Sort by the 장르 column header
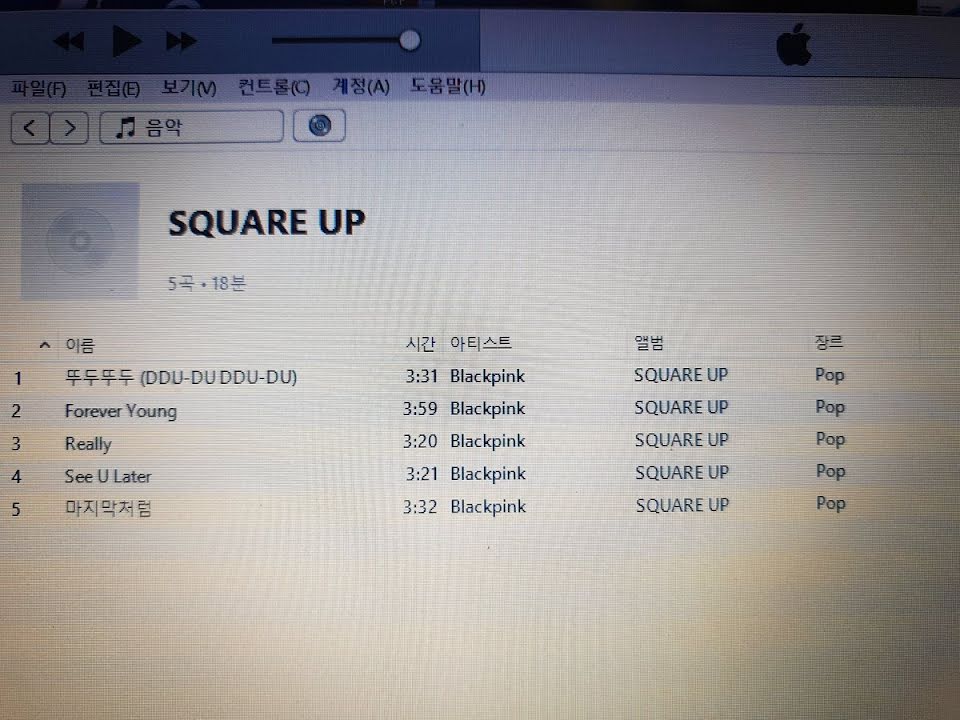The image size is (960, 720). 828,342
